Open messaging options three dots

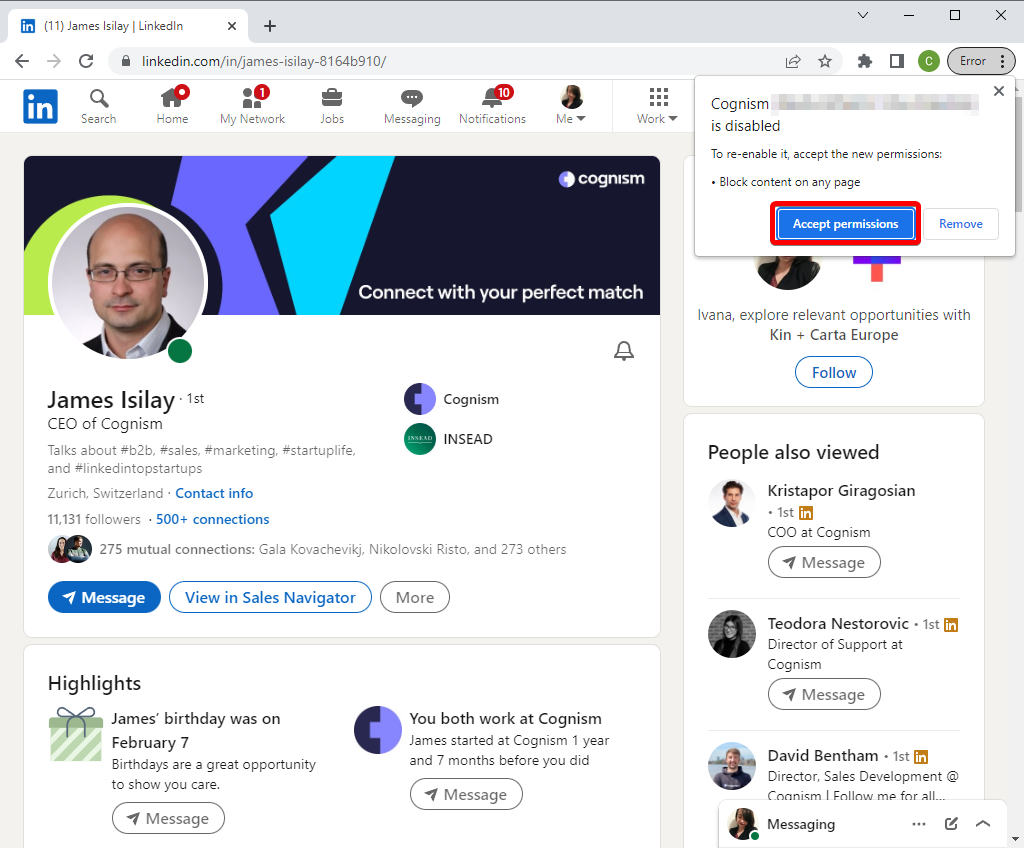pos(919,824)
